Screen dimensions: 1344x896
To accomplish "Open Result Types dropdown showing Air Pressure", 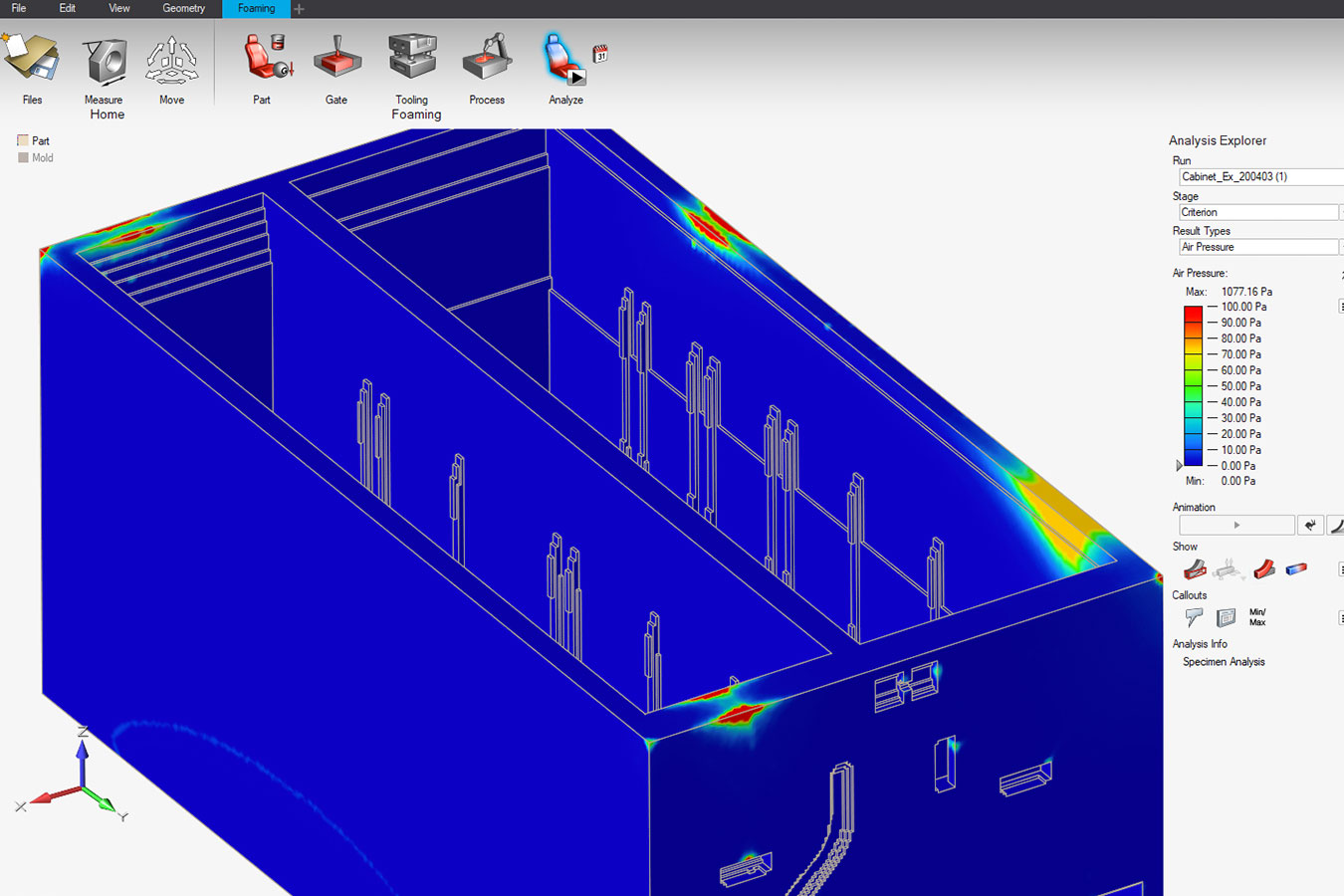I will (x=1258, y=248).
